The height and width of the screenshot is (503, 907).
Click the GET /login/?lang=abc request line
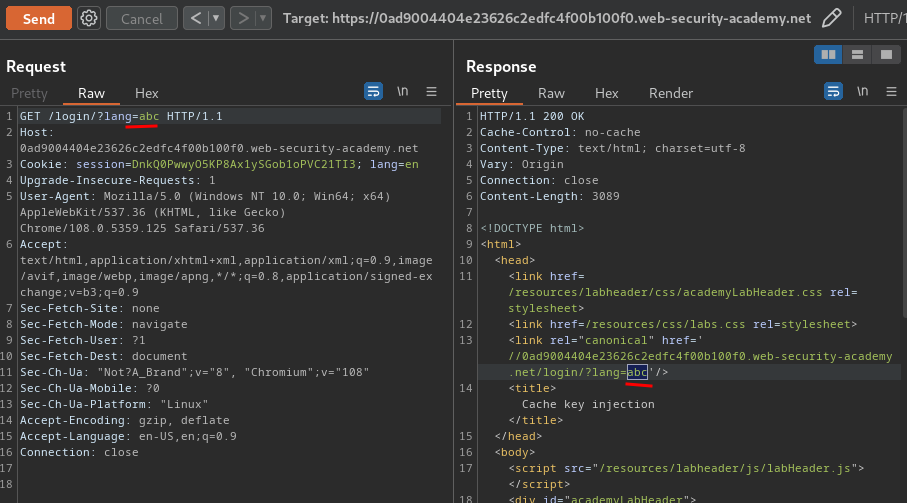(121, 116)
